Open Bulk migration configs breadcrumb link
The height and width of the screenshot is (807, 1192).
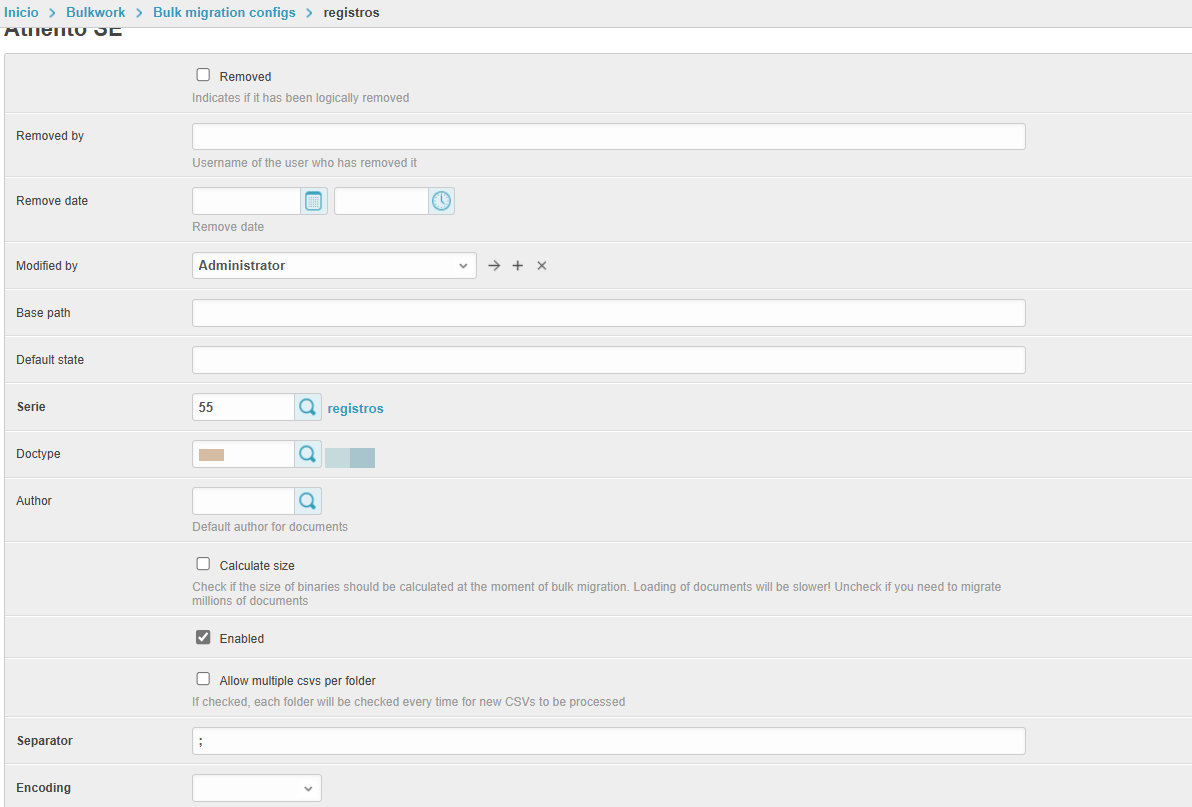point(224,12)
